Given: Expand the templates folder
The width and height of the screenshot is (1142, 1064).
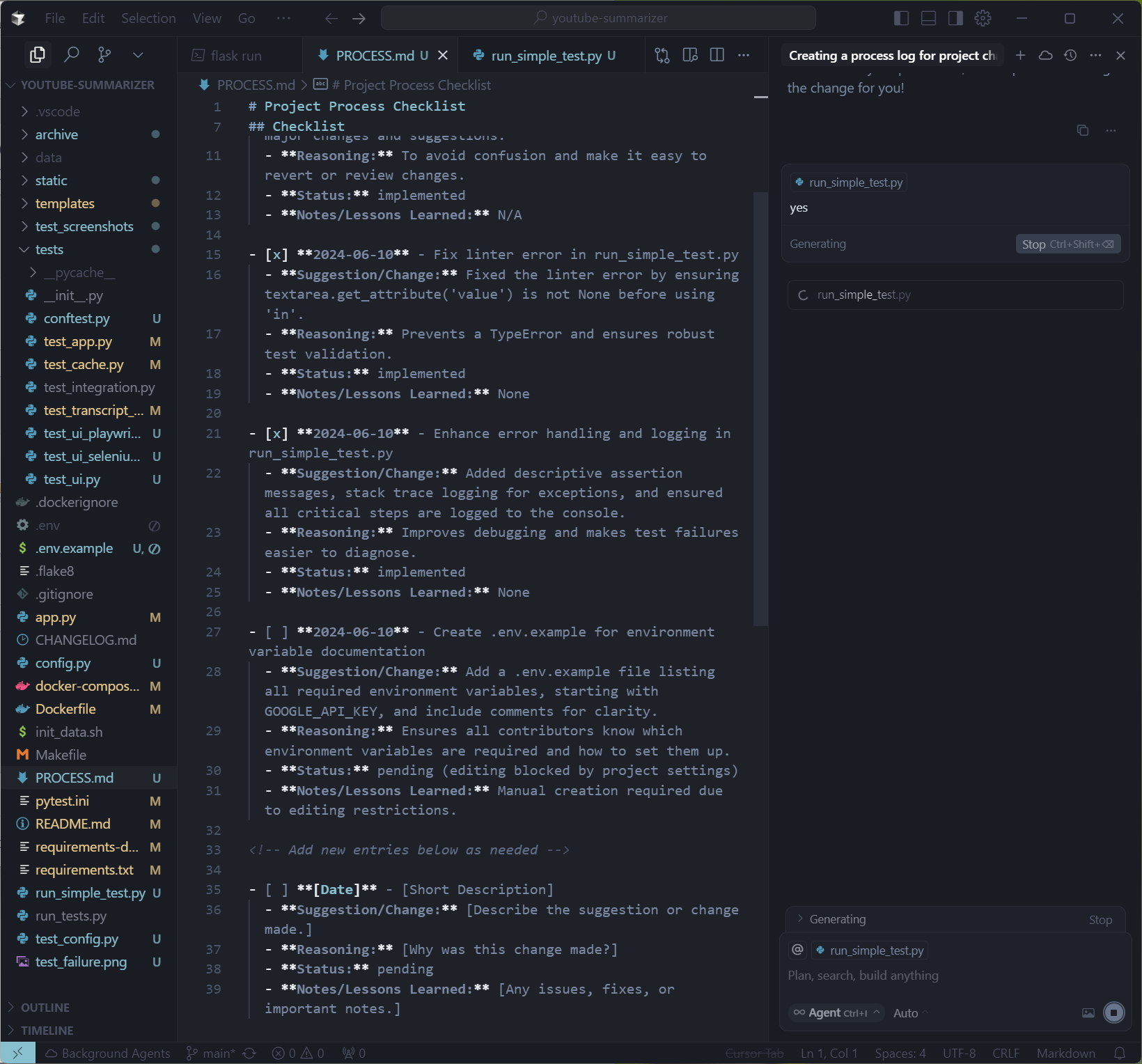Looking at the screenshot, I should (65, 203).
